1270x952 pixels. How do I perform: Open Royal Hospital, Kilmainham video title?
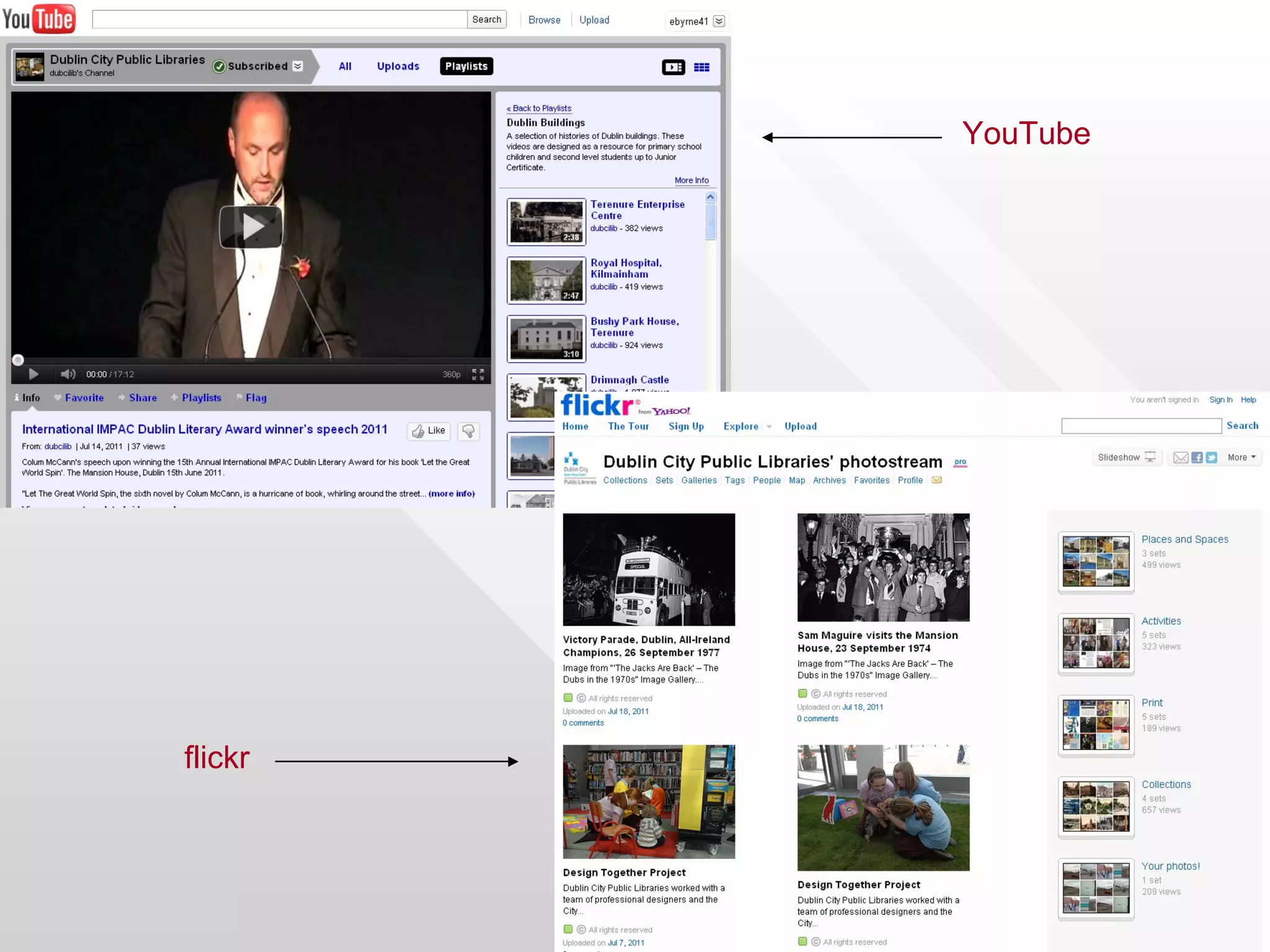626,268
